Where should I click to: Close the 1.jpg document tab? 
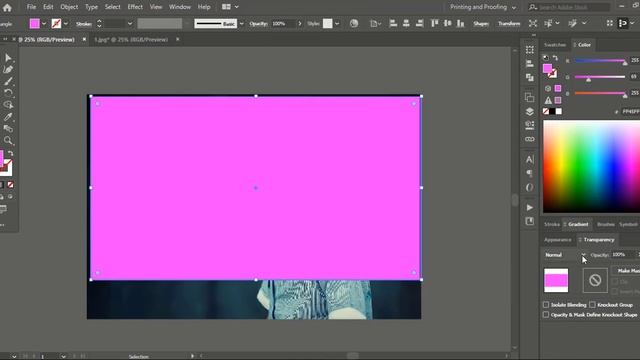[178, 40]
